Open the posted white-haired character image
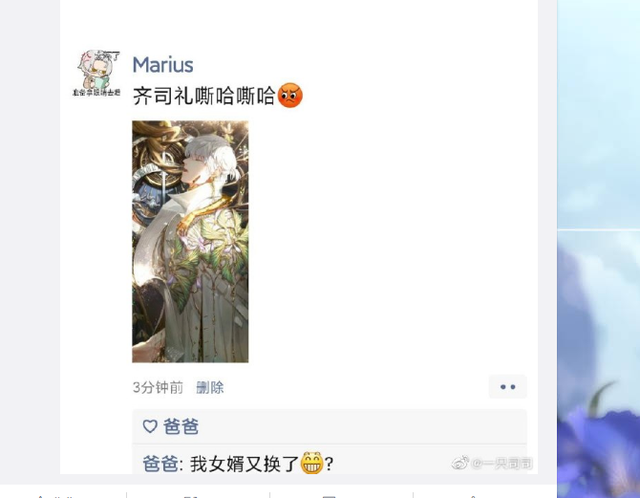Image resolution: width=640 pixels, height=498 pixels. tap(190, 241)
